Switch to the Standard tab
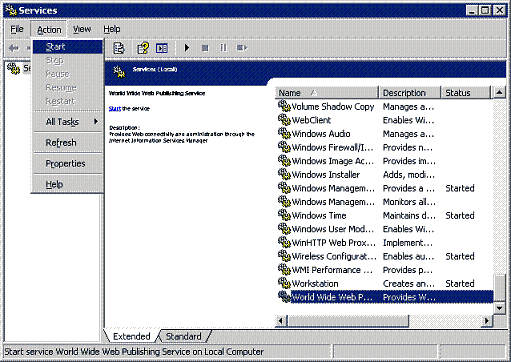The image size is (511, 362). pos(184,336)
